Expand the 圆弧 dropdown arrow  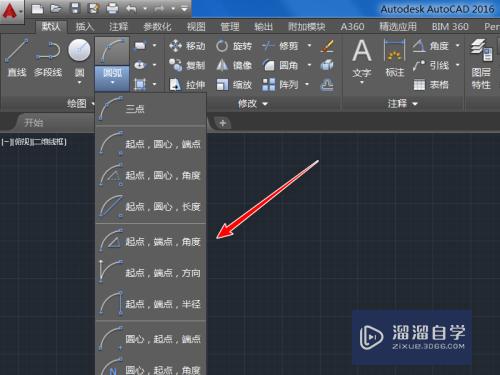tap(112, 82)
